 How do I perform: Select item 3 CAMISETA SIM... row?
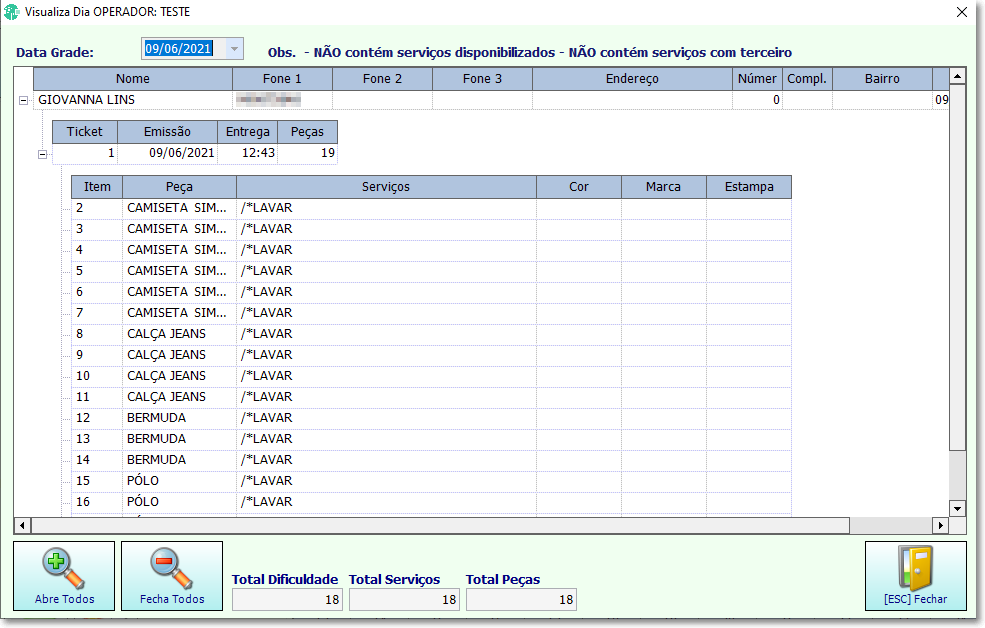[x=431, y=229]
